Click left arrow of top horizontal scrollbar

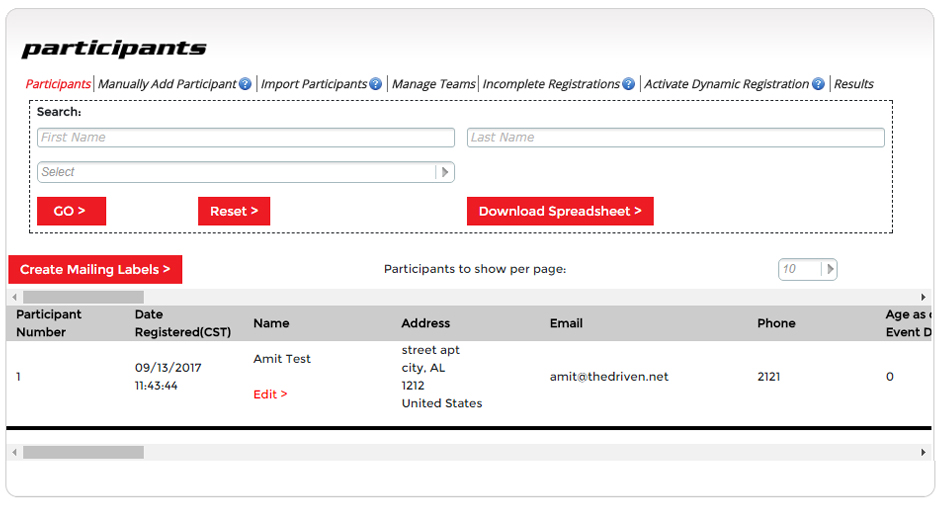coord(14,297)
